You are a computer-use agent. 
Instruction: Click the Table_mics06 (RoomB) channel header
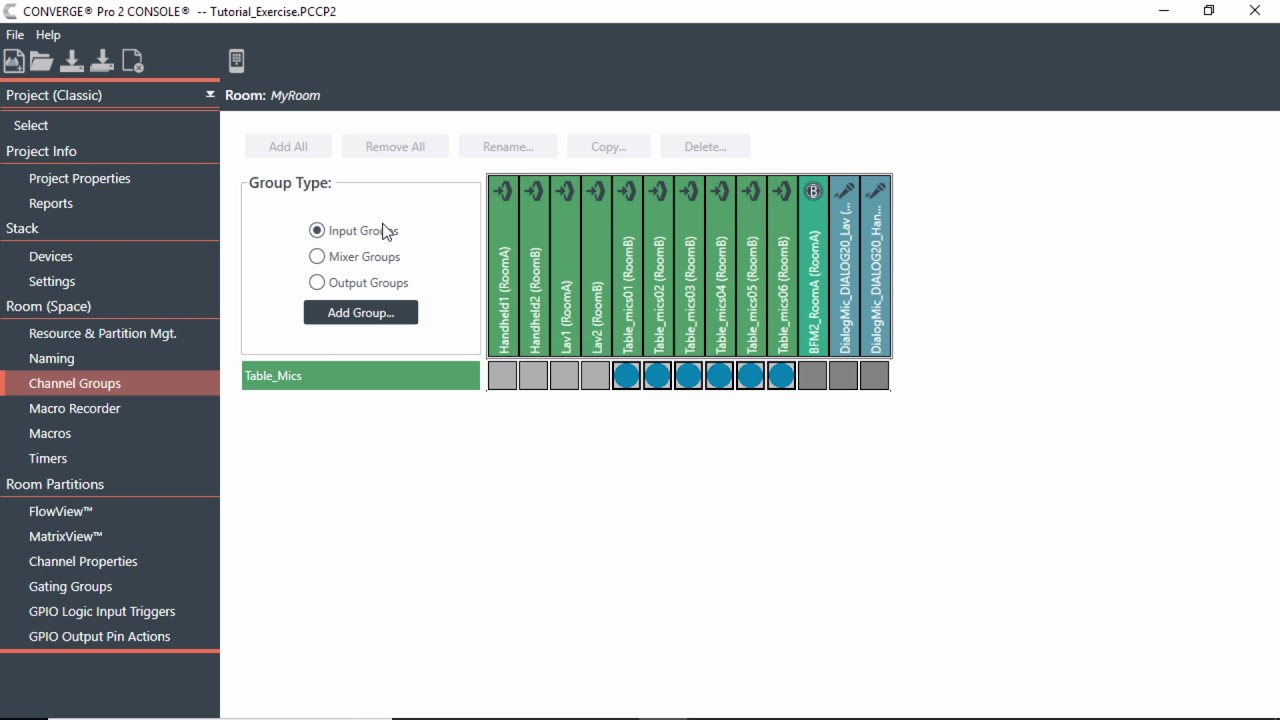(x=782, y=266)
